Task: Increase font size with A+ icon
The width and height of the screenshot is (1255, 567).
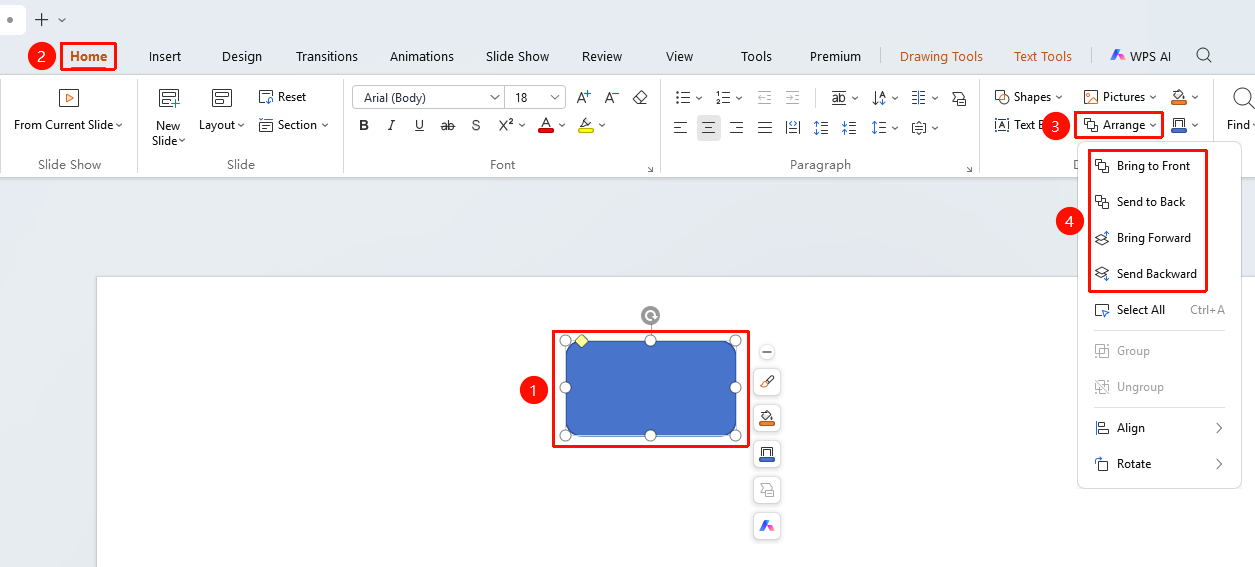Action: pyautogui.click(x=584, y=97)
